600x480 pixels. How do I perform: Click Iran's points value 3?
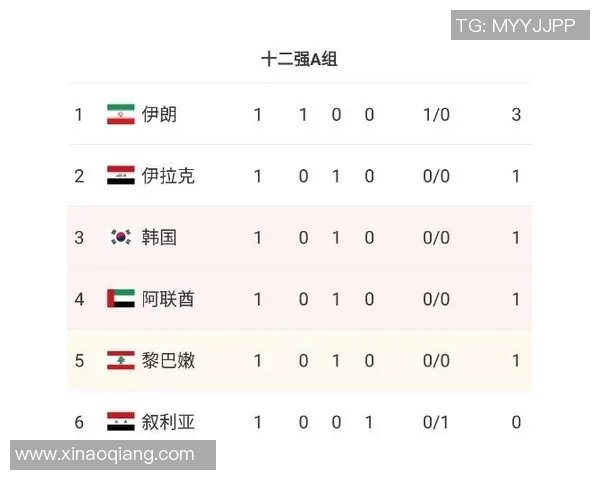coord(516,114)
